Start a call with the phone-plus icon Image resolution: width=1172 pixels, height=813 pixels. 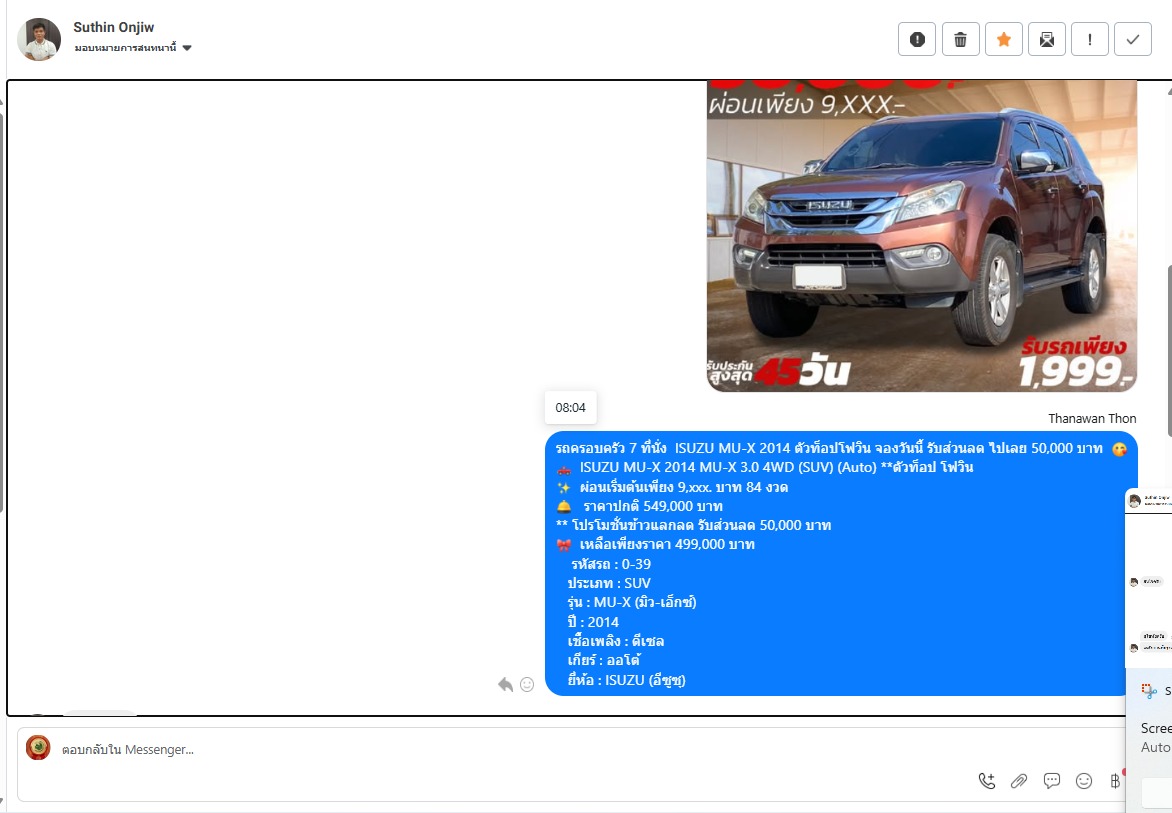pyautogui.click(x=987, y=781)
